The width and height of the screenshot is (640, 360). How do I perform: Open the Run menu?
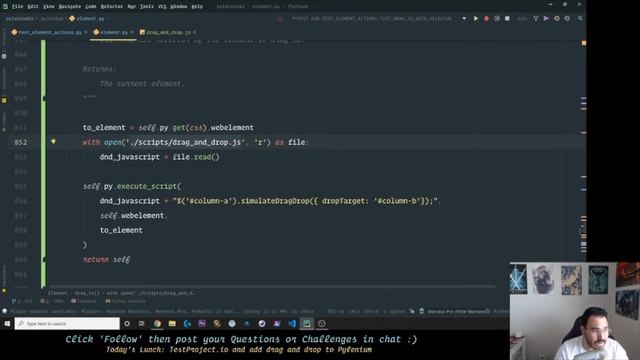[131, 7]
